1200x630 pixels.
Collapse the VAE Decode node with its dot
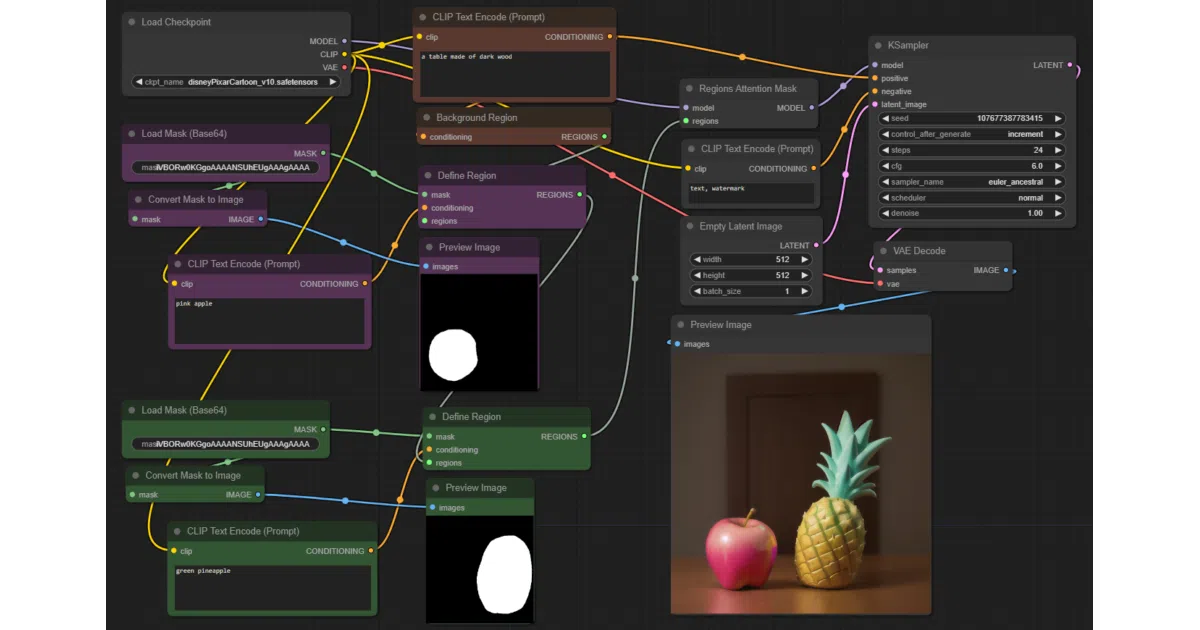(883, 251)
